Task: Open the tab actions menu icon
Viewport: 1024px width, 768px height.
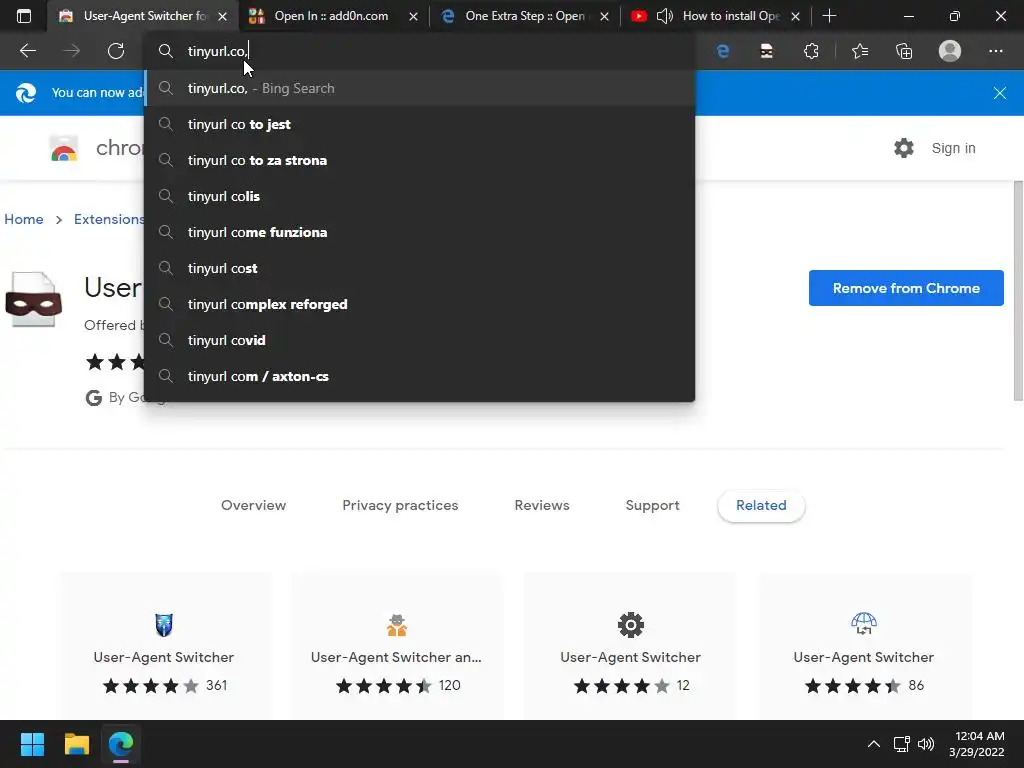Action: coord(24,16)
